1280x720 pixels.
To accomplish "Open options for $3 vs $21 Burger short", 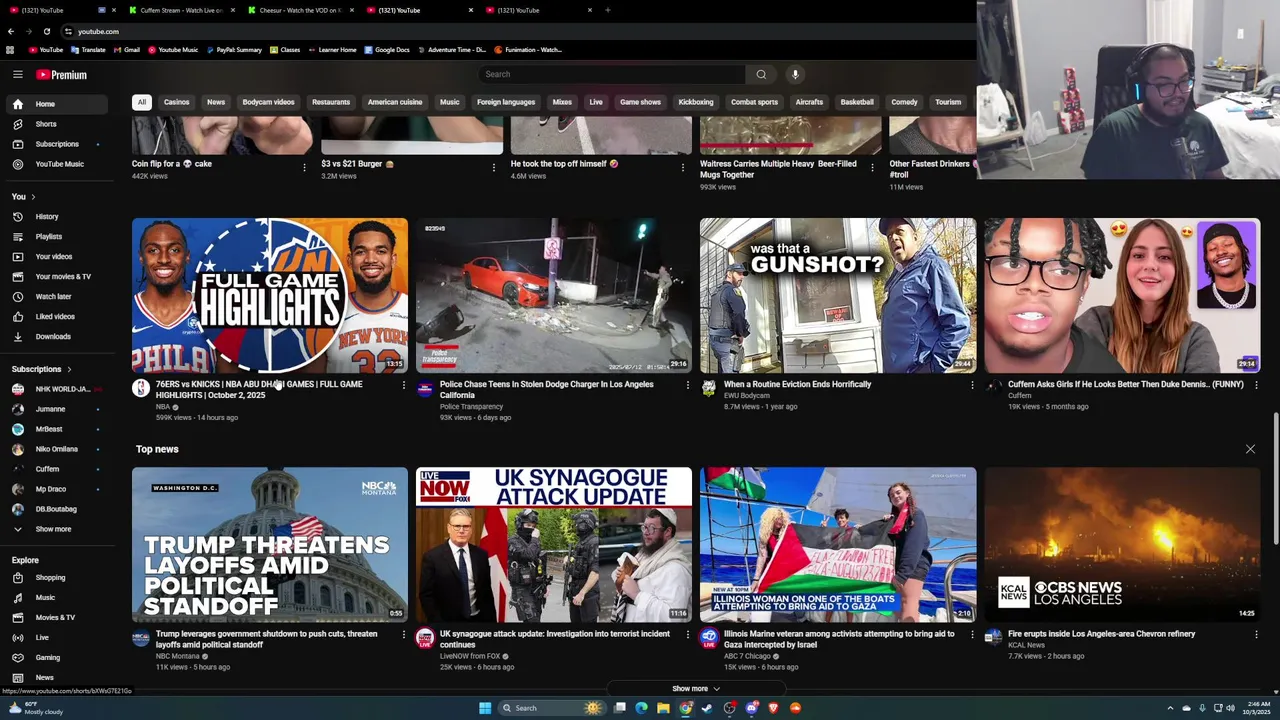I will click(493, 167).
